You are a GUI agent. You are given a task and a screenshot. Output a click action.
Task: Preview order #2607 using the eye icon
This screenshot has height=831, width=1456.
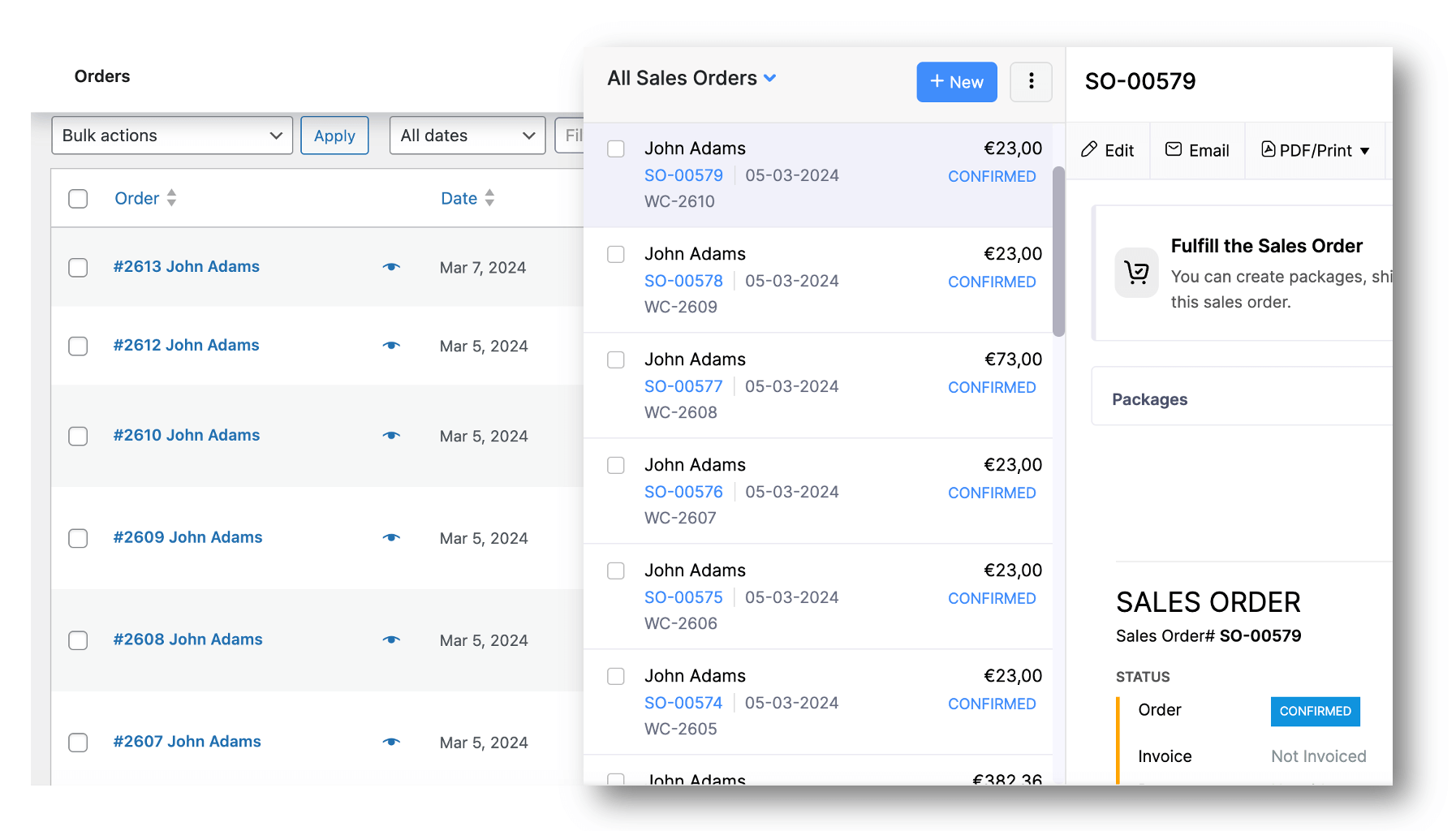point(391,742)
